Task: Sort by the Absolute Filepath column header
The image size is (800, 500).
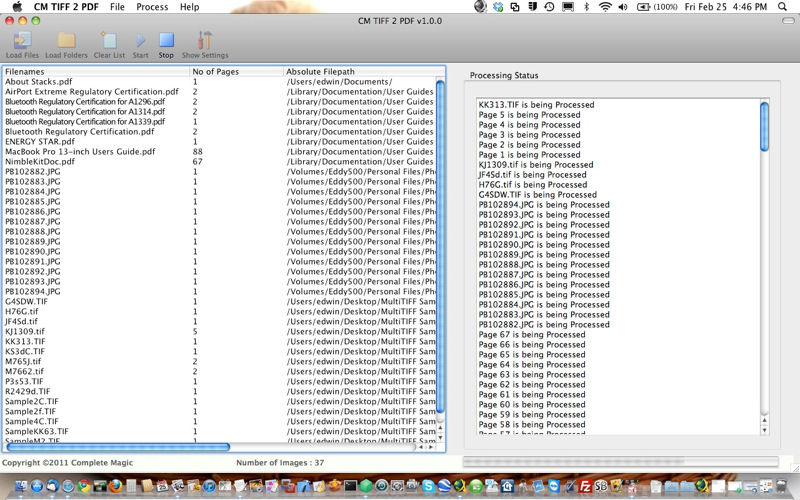Action: pos(364,71)
